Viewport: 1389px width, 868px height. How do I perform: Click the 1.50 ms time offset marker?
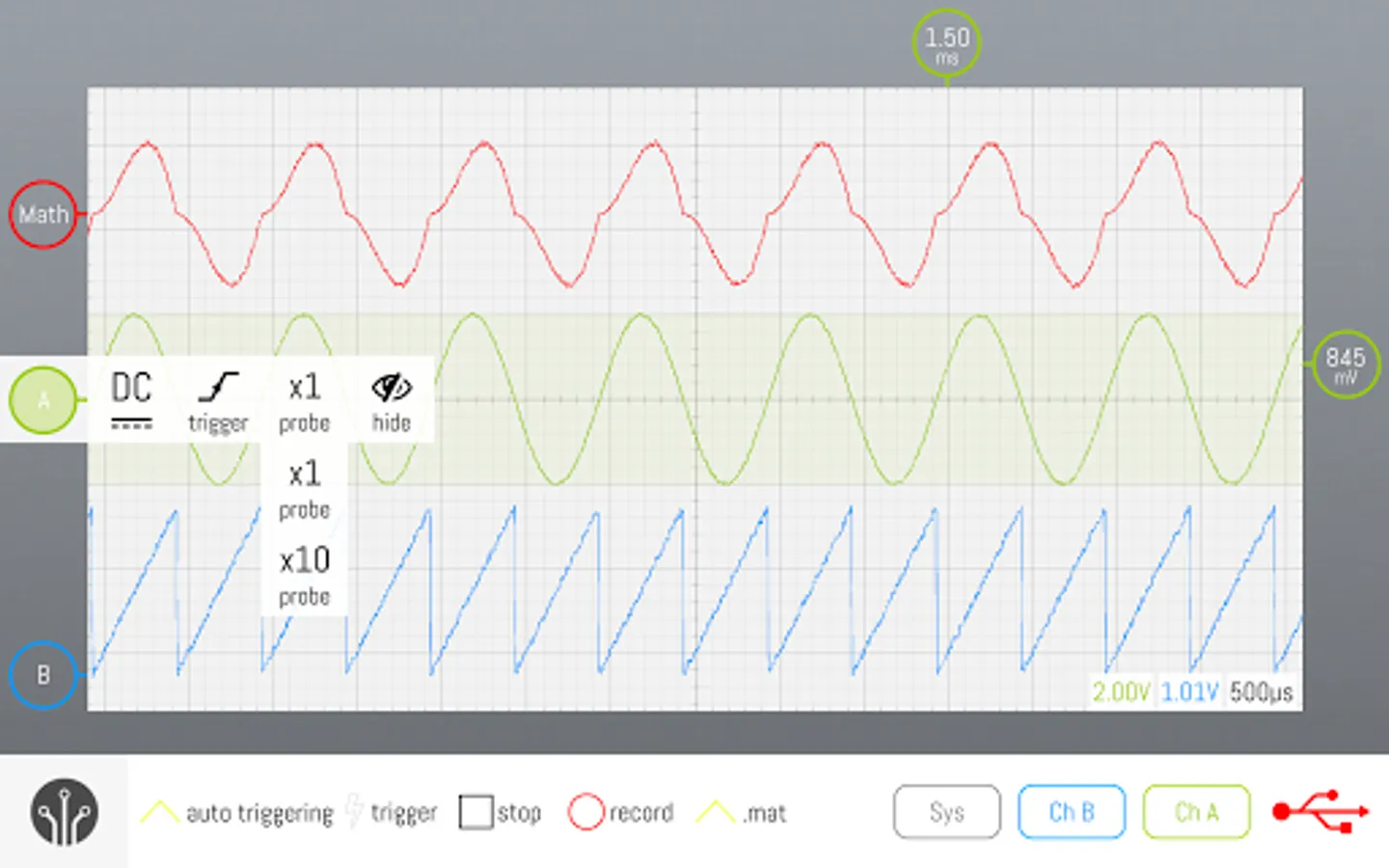[x=946, y=43]
